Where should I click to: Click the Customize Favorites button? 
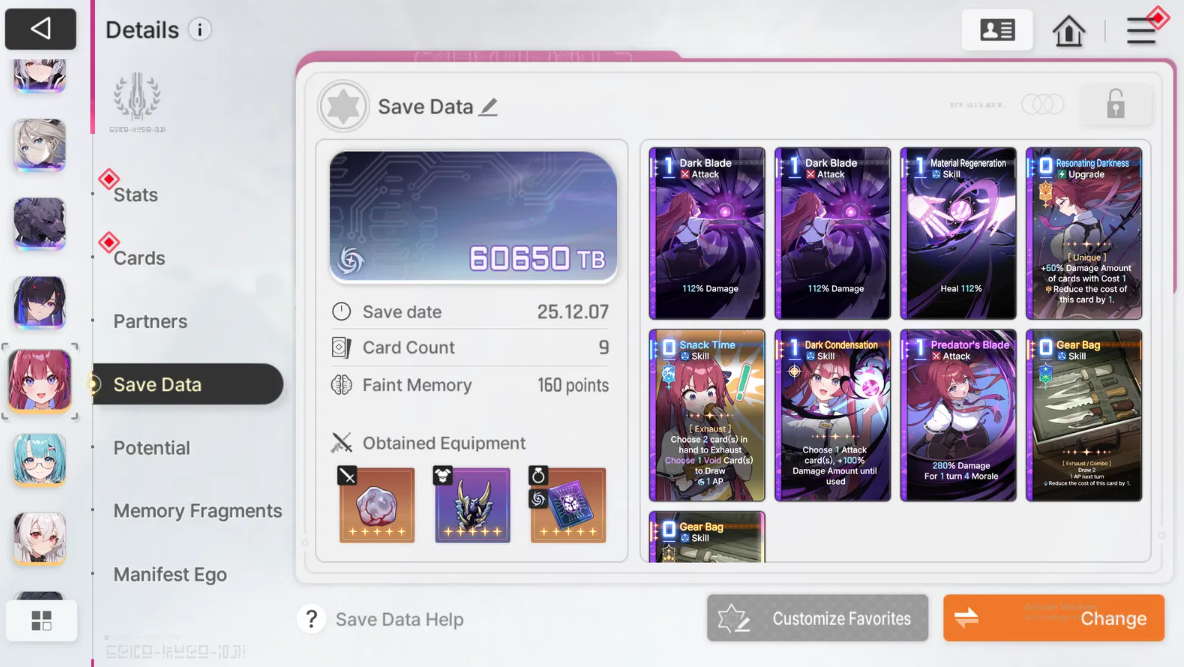point(817,619)
